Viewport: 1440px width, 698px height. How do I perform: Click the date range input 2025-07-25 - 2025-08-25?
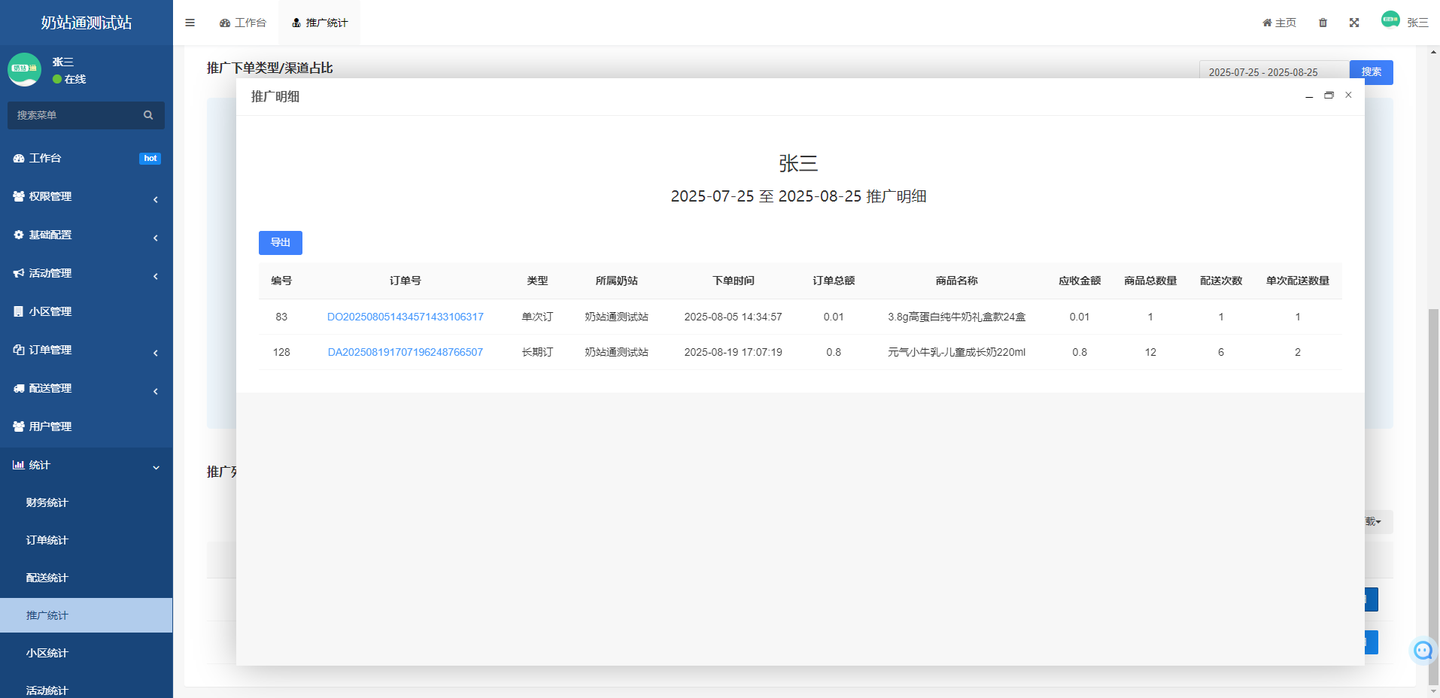pyautogui.click(x=1273, y=72)
